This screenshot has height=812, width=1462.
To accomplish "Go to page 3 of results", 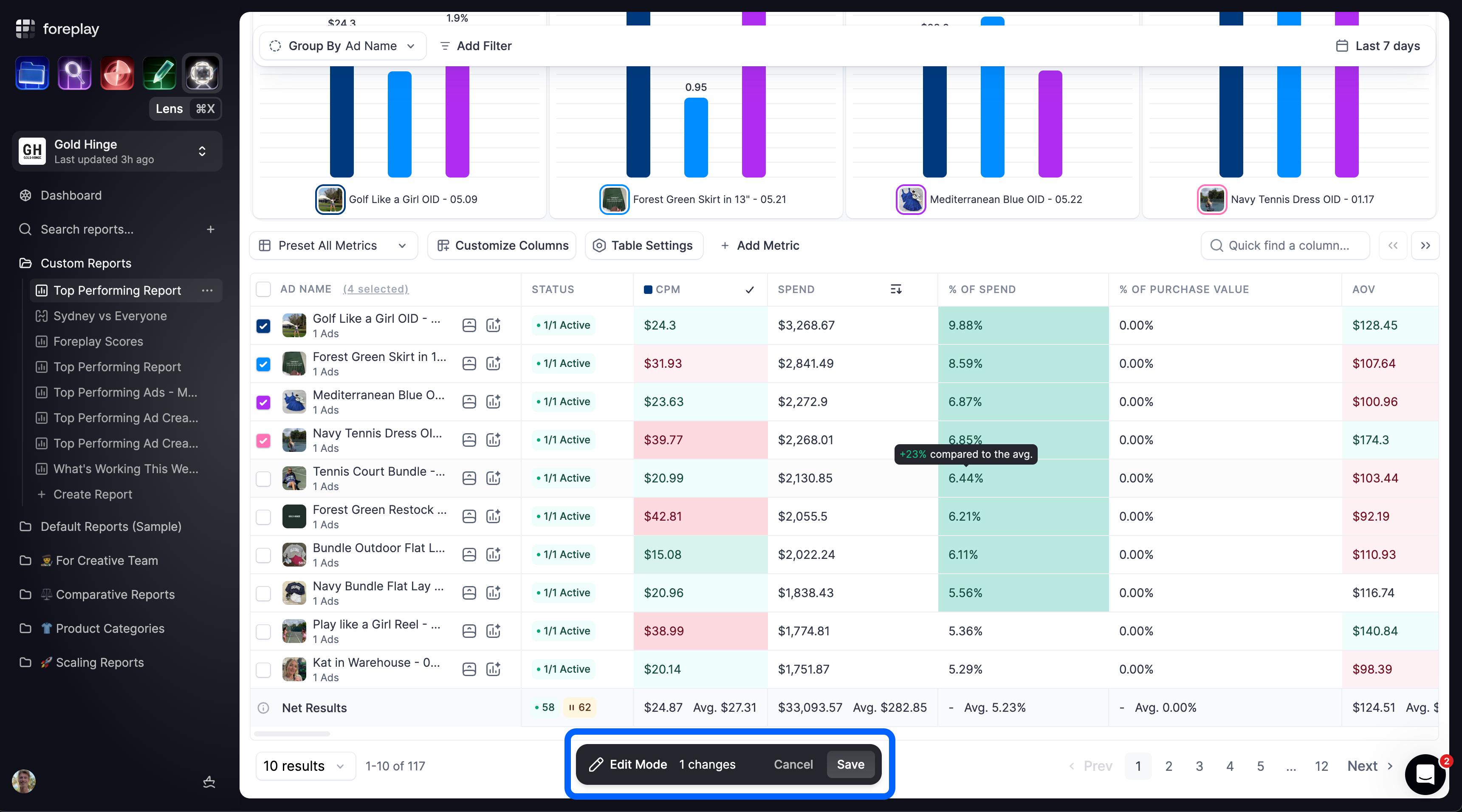I will pyautogui.click(x=1199, y=766).
